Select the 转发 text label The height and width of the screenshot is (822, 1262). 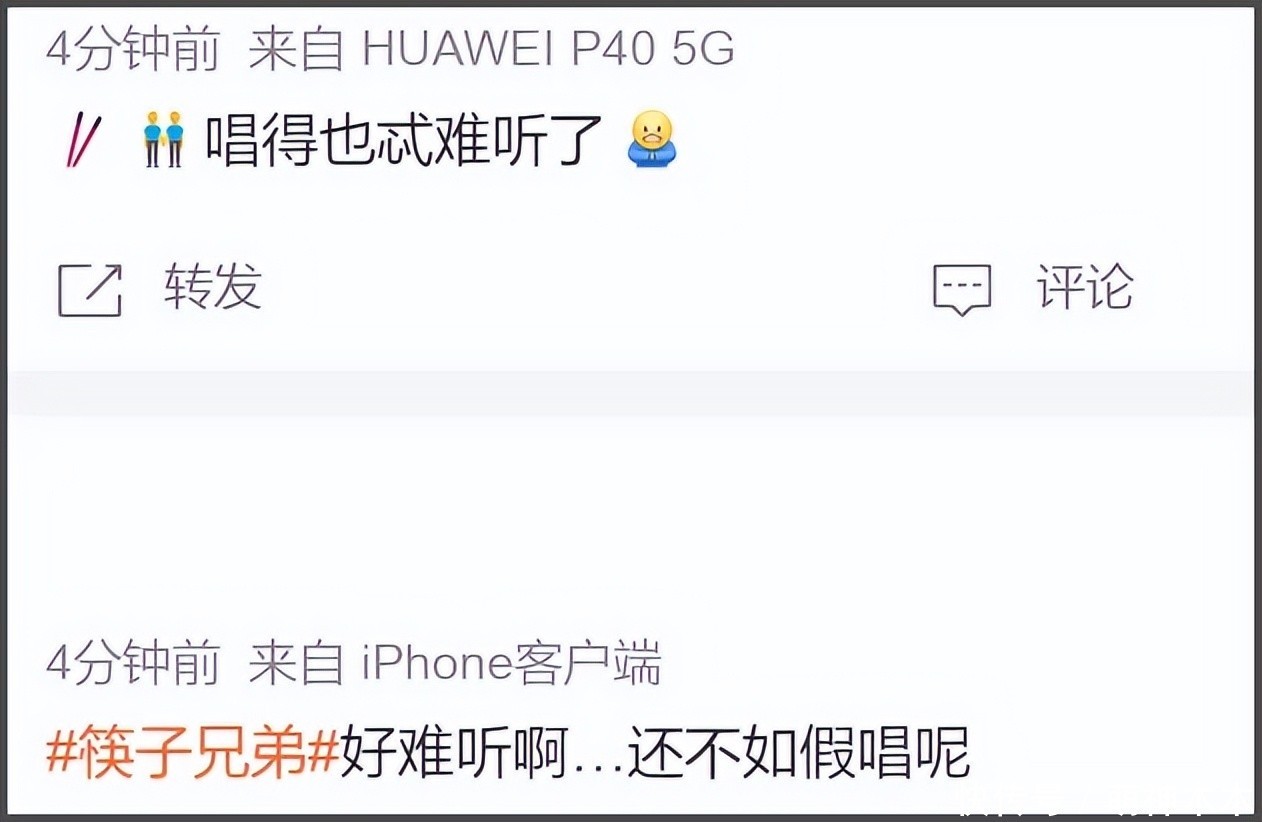(x=213, y=288)
